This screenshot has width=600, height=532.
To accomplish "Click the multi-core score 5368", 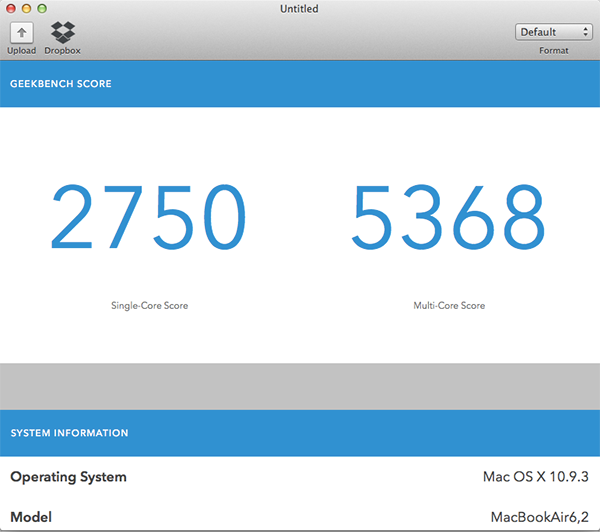I will coord(448,217).
